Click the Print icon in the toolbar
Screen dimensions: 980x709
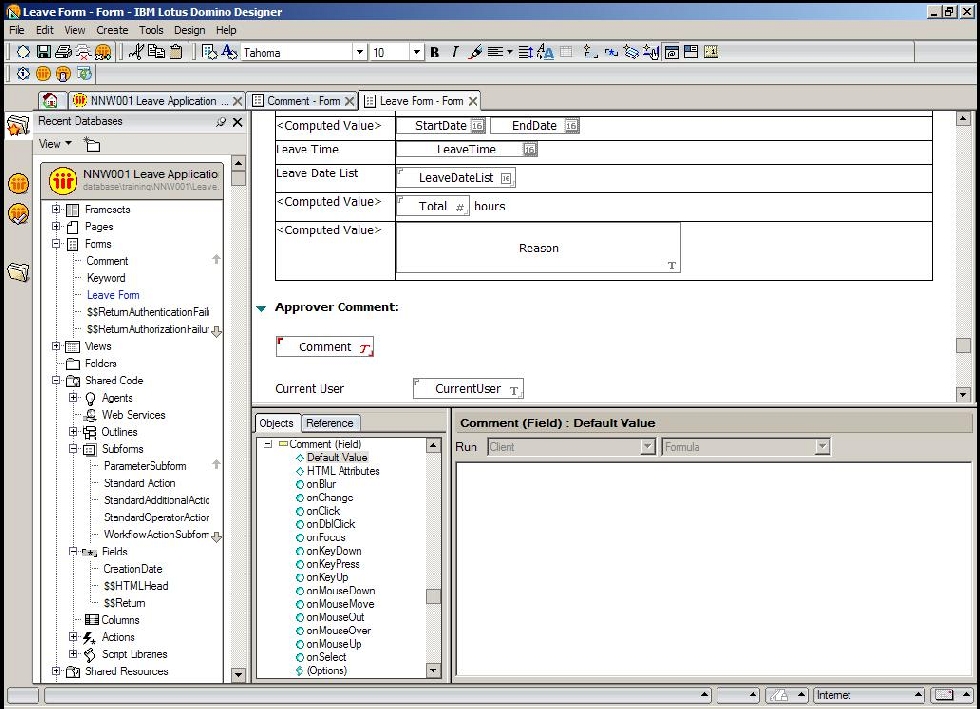tap(63, 52)
